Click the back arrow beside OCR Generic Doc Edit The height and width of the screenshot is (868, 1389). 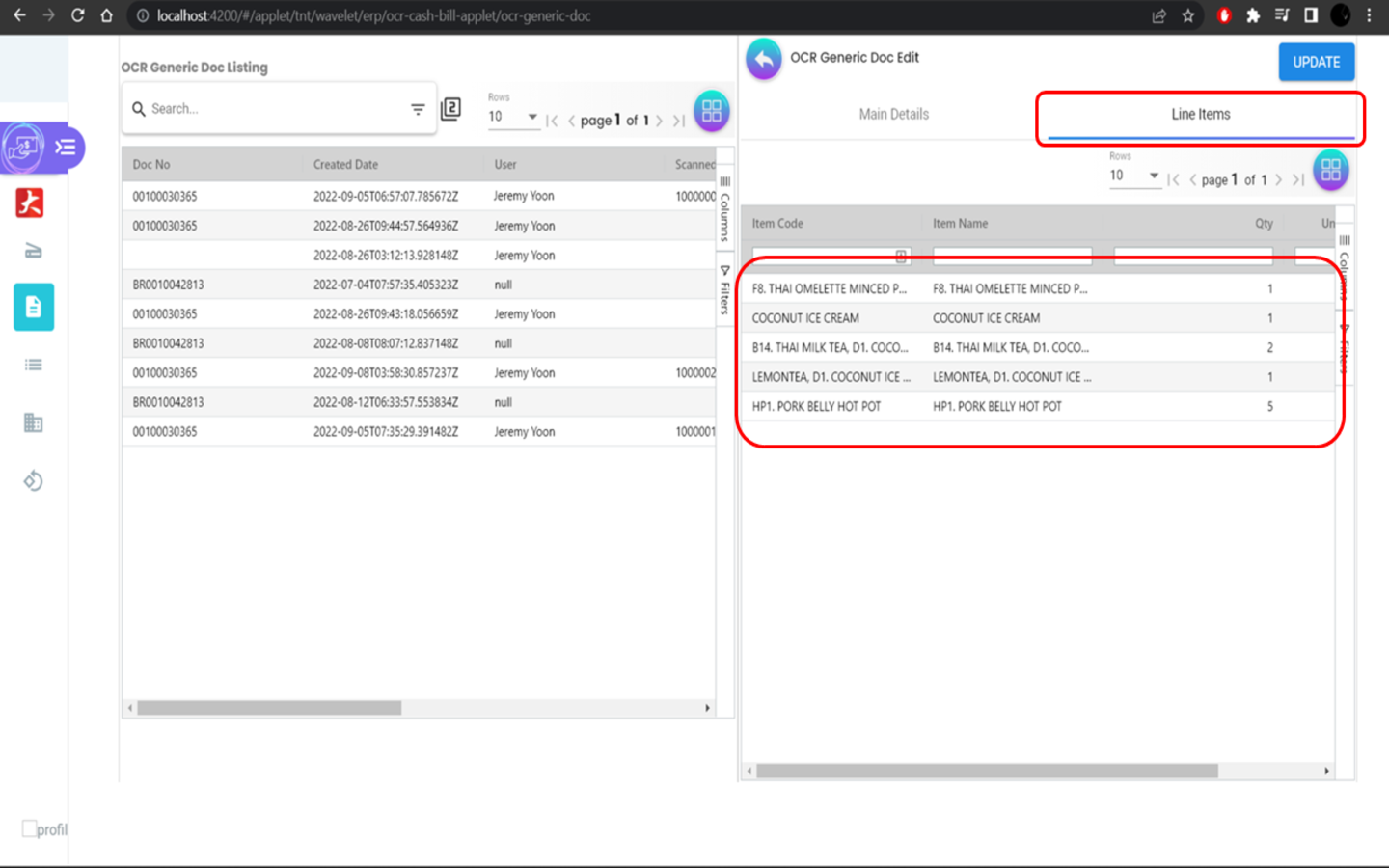(764, 60)
